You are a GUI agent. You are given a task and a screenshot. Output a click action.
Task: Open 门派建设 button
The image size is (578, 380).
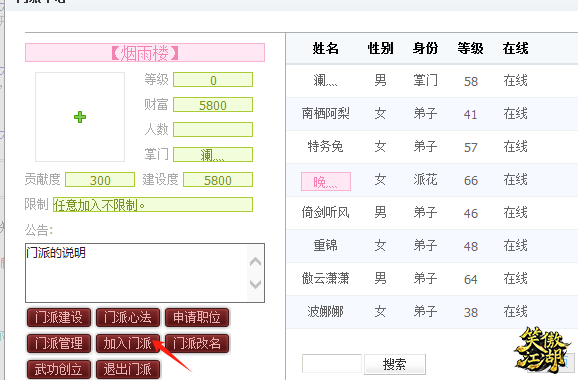pyautogui.click(x=59, y=318)
